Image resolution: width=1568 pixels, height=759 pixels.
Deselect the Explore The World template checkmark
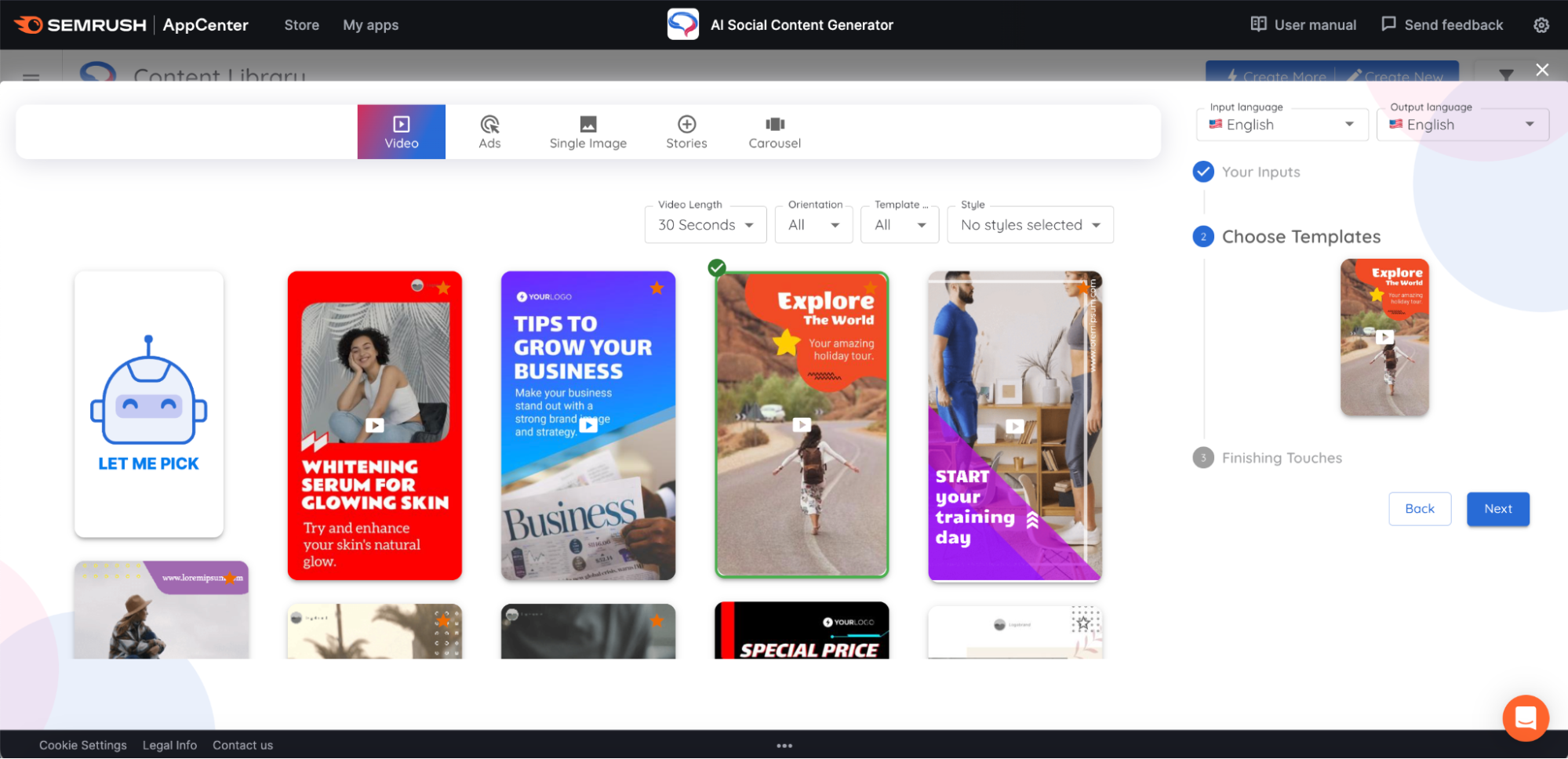[x=716, y=267]
